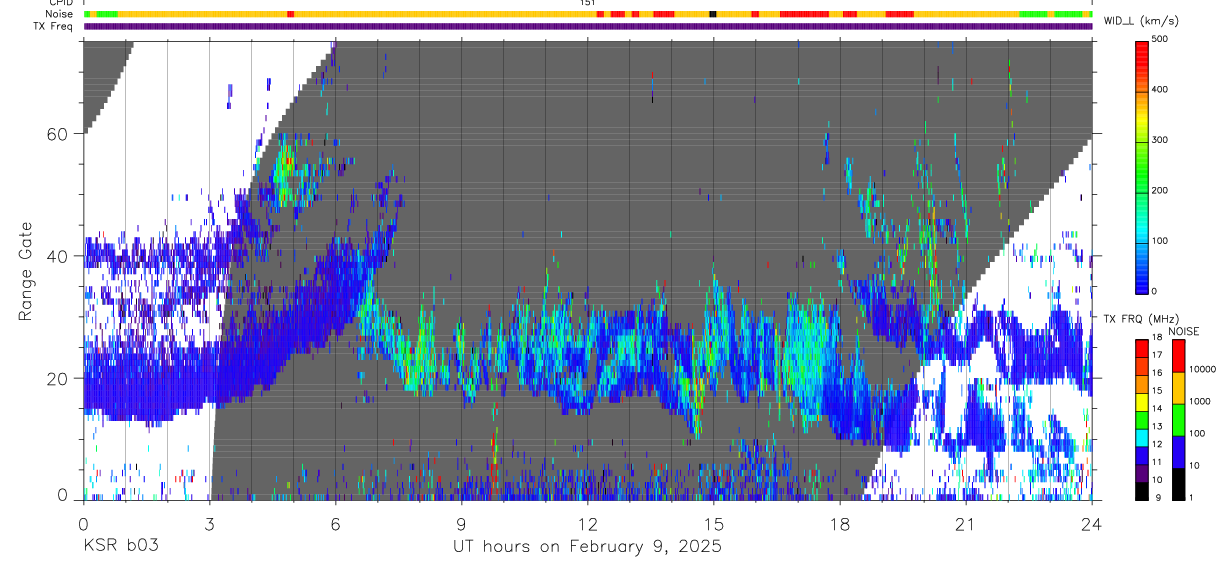Select the 'Noise' row label at top
This screenshot has width=1228, height=567.
click(x=60, y=14)
